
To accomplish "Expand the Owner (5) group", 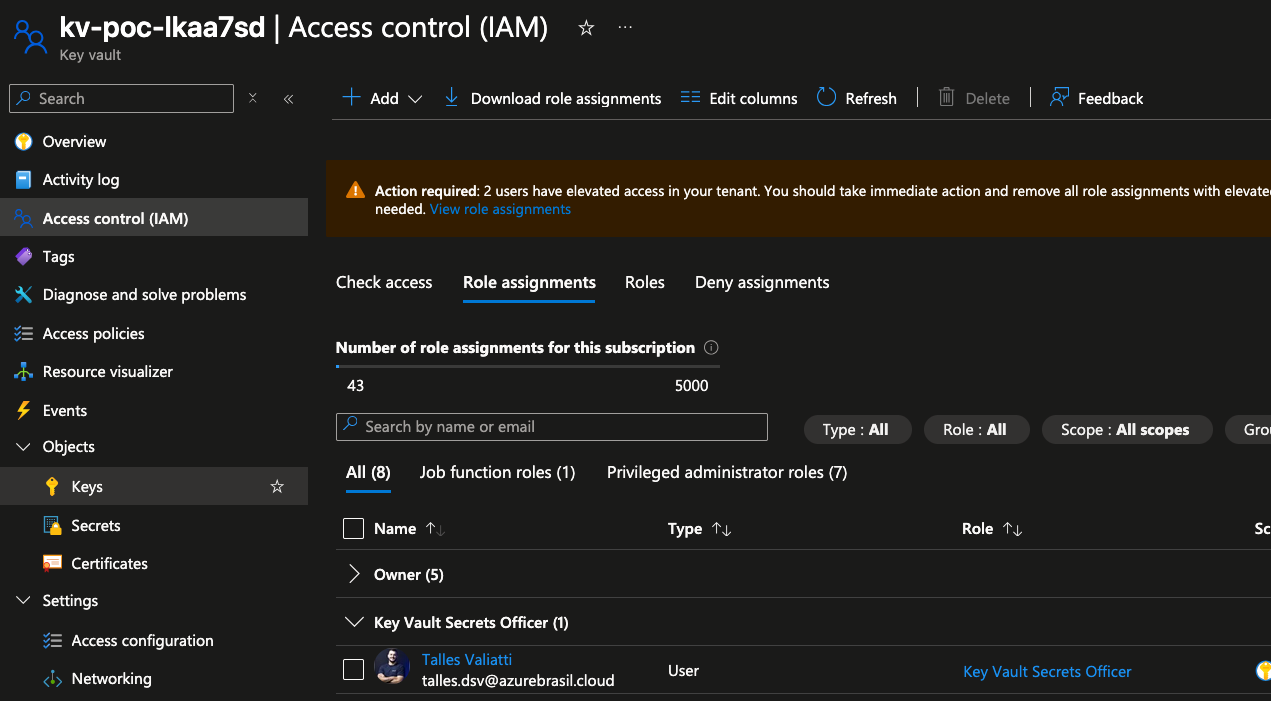I will tap(354, 574).
